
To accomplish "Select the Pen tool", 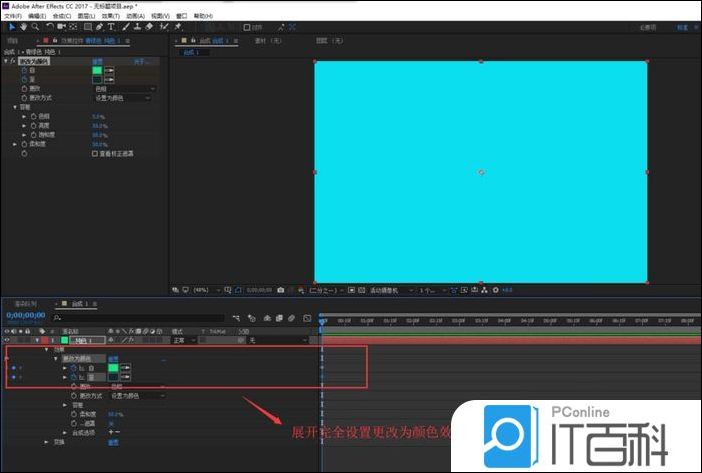I will coord(99,27).
